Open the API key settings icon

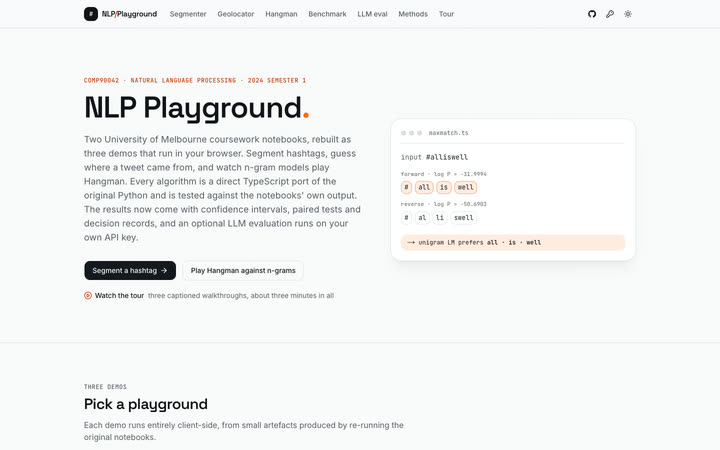(610, 14)
